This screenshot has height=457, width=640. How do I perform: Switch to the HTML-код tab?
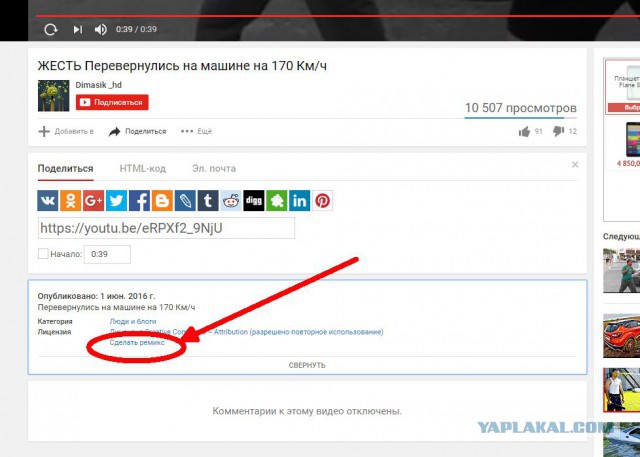click(142, 169)
